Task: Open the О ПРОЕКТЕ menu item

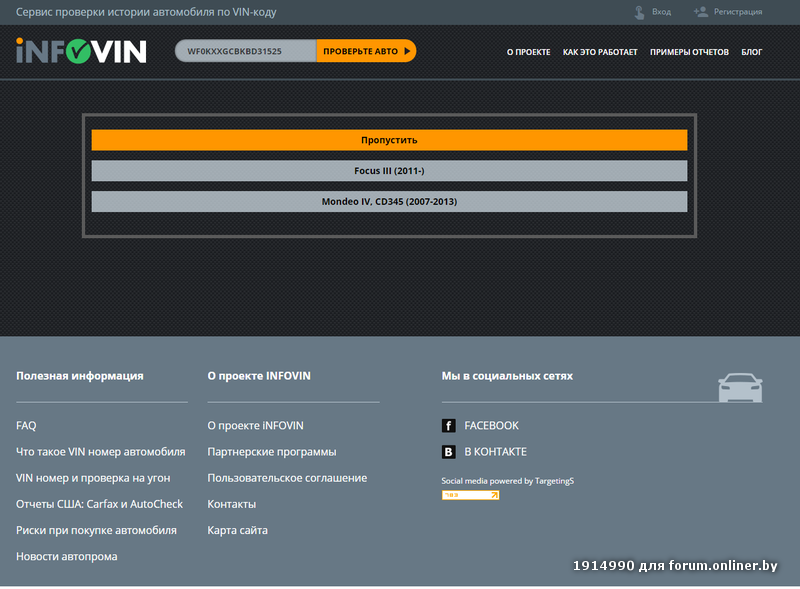Action: [529, 52]
